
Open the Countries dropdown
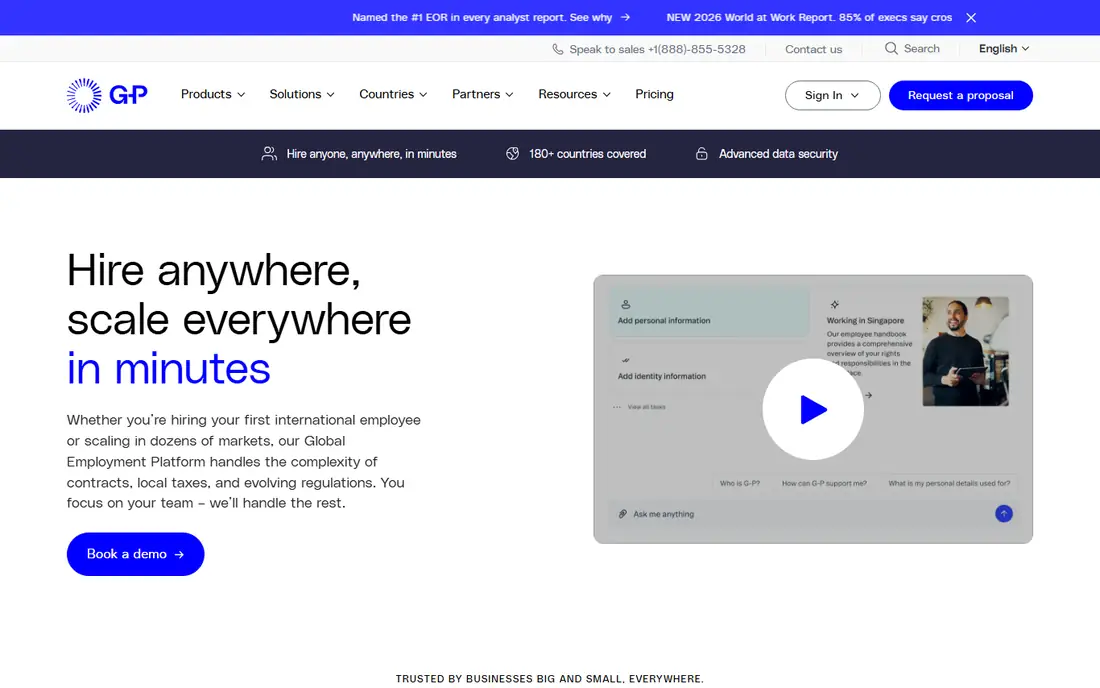[393, 94]
